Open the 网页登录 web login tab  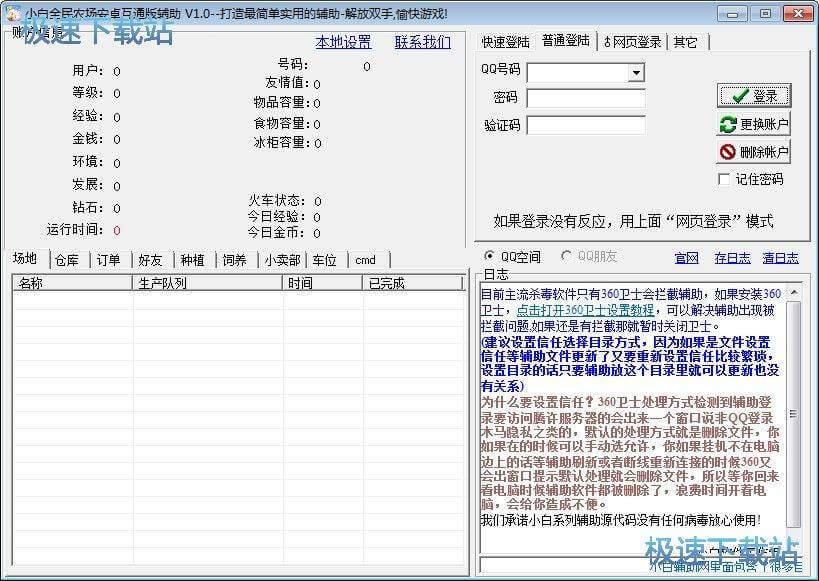[632, 42]
